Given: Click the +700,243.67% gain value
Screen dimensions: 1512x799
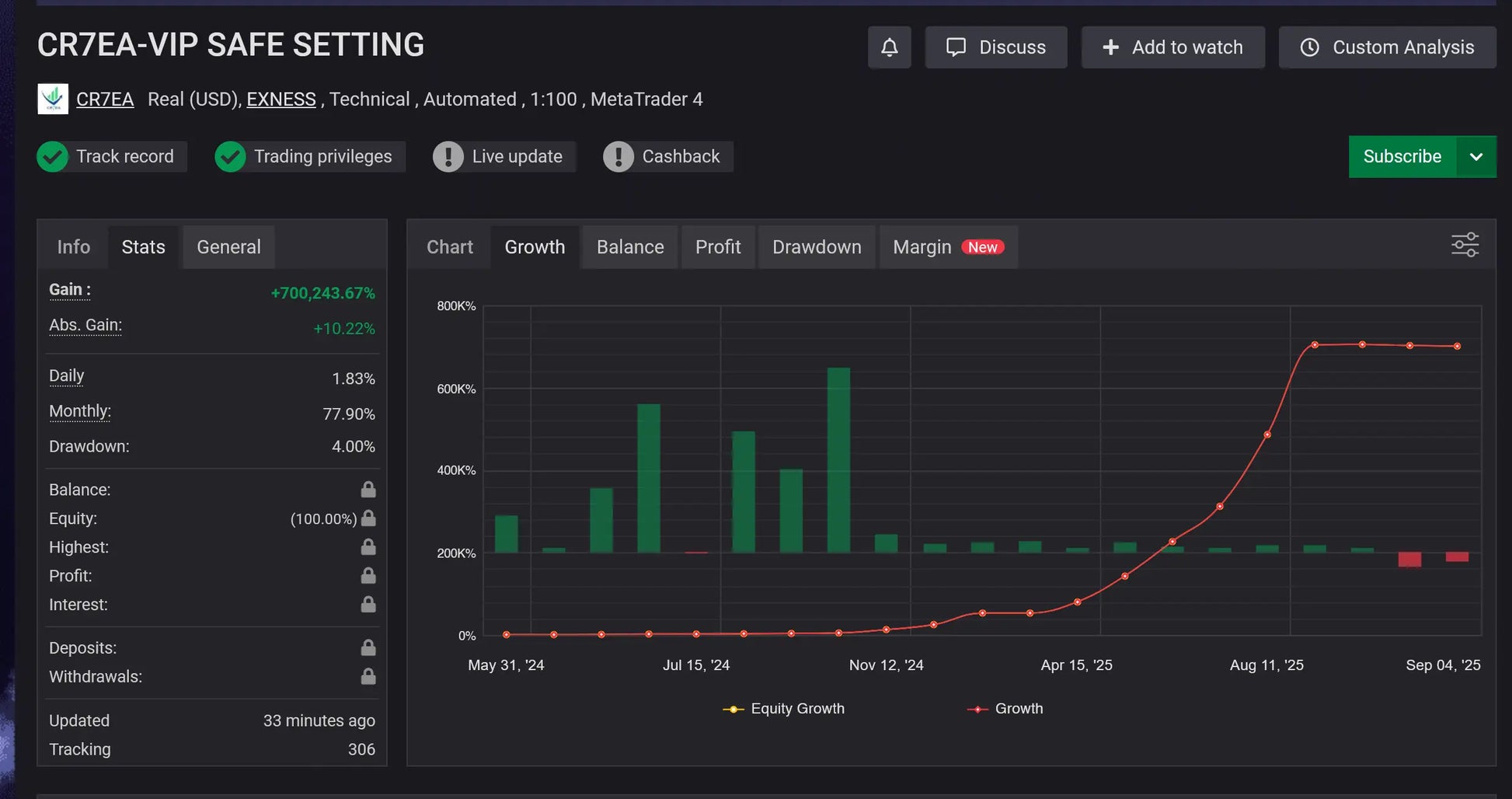Looking at the screenshot, I should click(322, 293).
